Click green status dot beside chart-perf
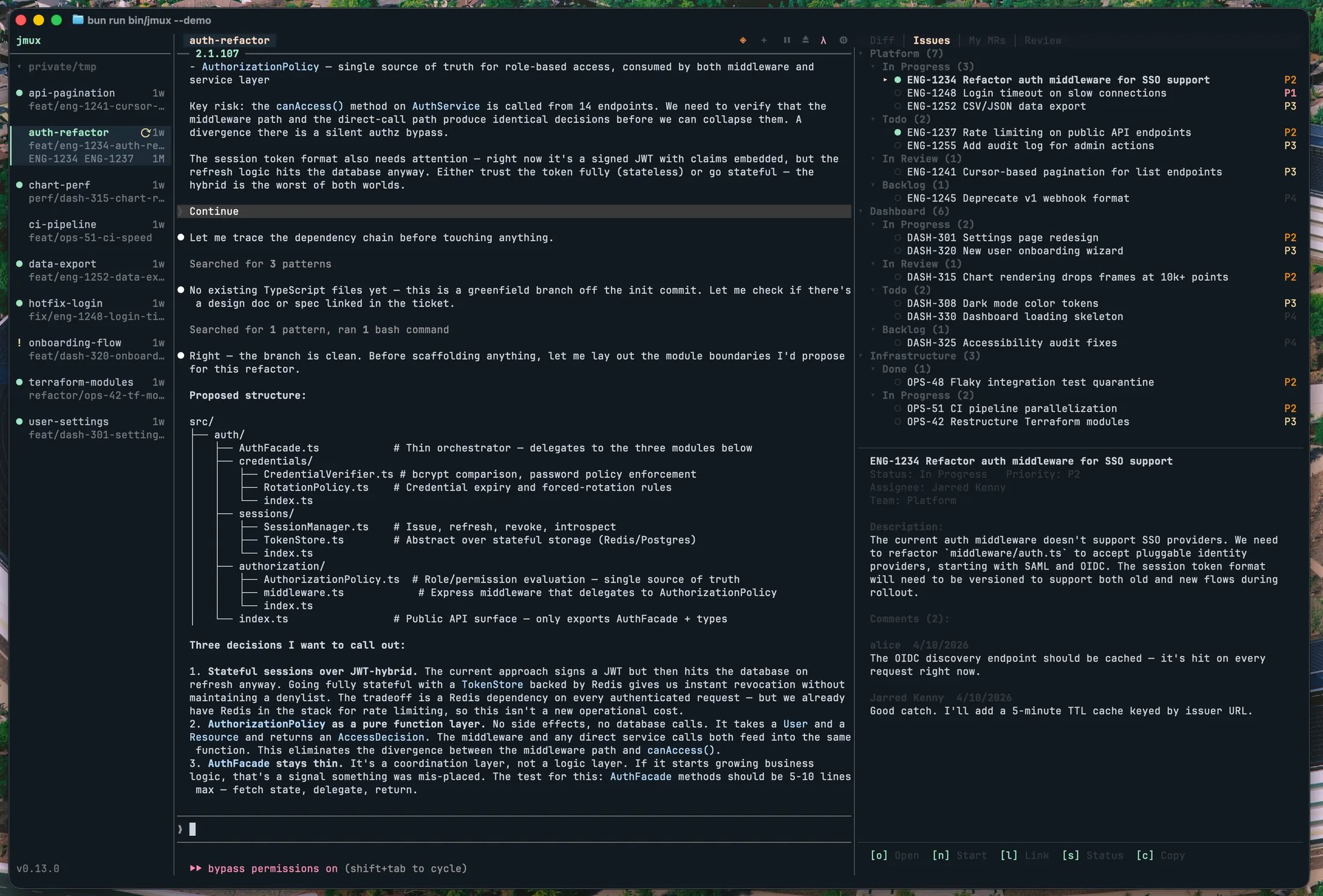Screen dimensions: 1323x896 click(19, 185)
